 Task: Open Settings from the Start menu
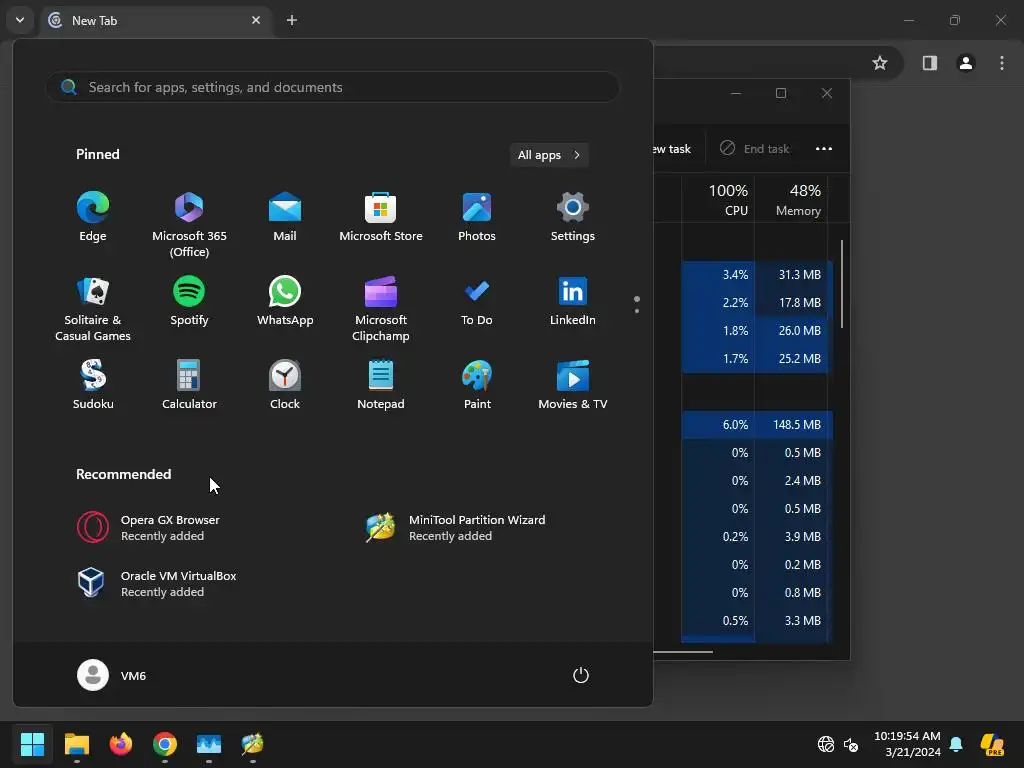pyautogui.click(x=573, y=217)
